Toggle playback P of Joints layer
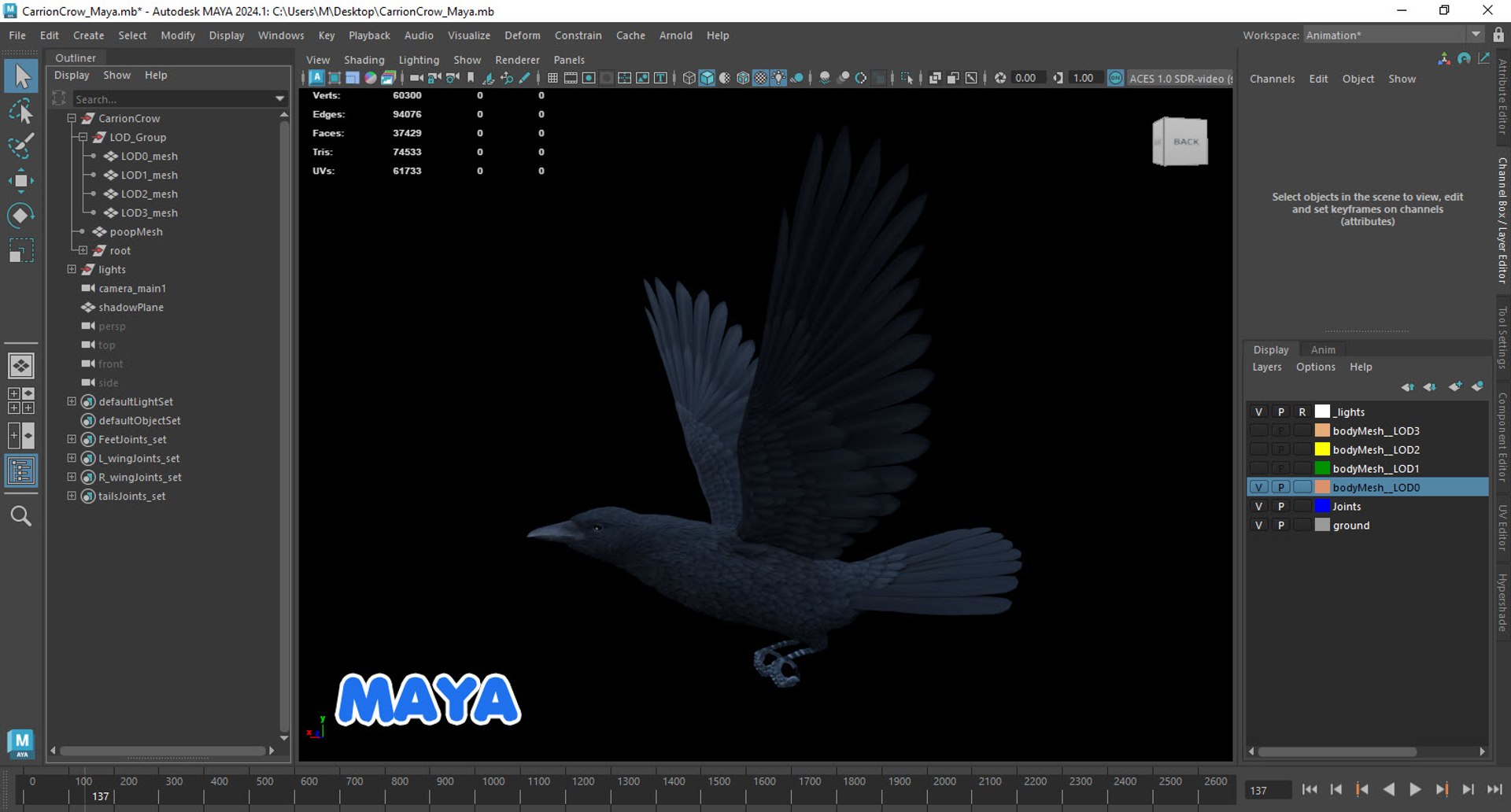Image resolution: width=1511 pixels, height=812 pixels. pyautogui.click(x=1280, y=506)
